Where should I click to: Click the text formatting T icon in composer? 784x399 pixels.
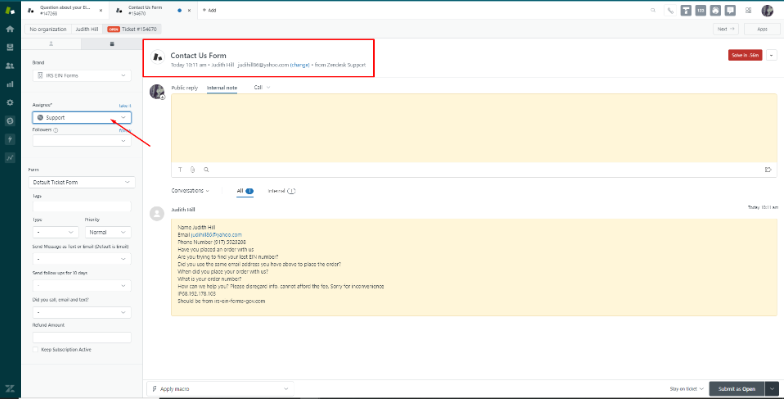(180, 170)
